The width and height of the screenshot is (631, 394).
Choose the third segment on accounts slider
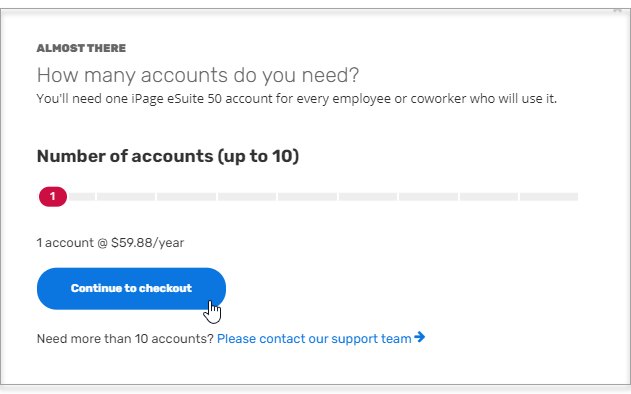[126, 197]
